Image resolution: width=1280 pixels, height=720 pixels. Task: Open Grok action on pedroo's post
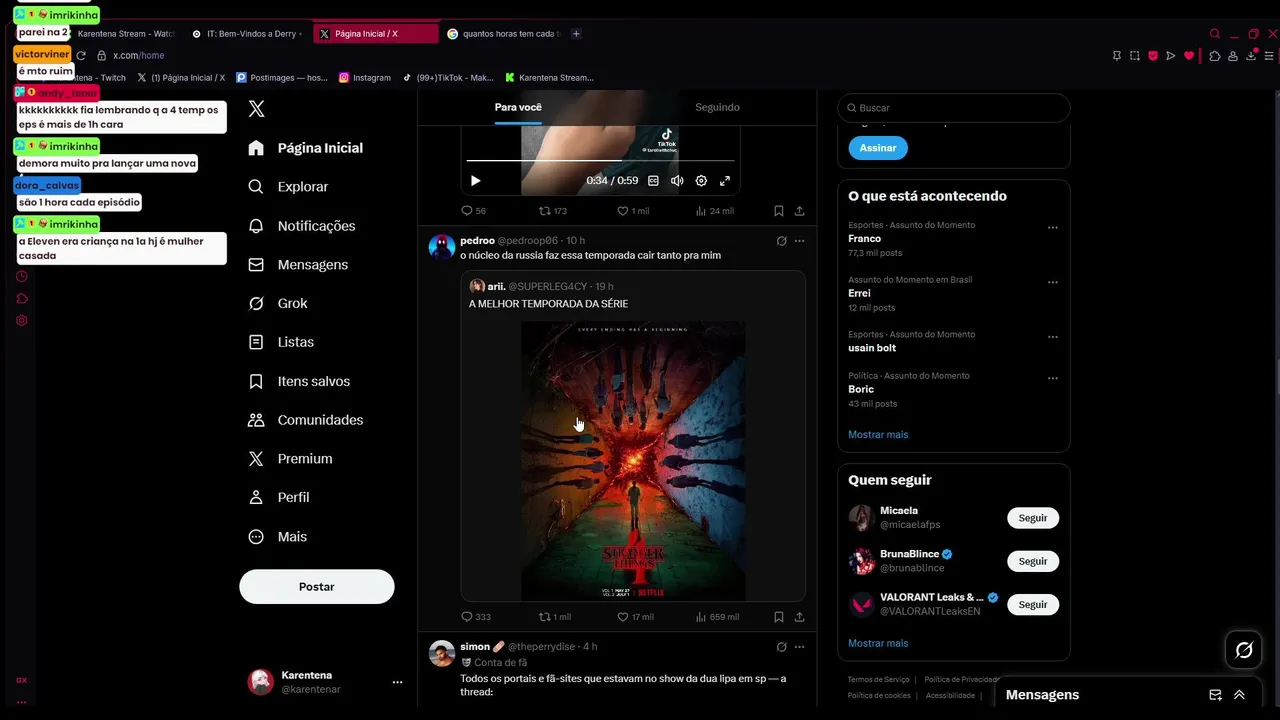coord(781,241)
